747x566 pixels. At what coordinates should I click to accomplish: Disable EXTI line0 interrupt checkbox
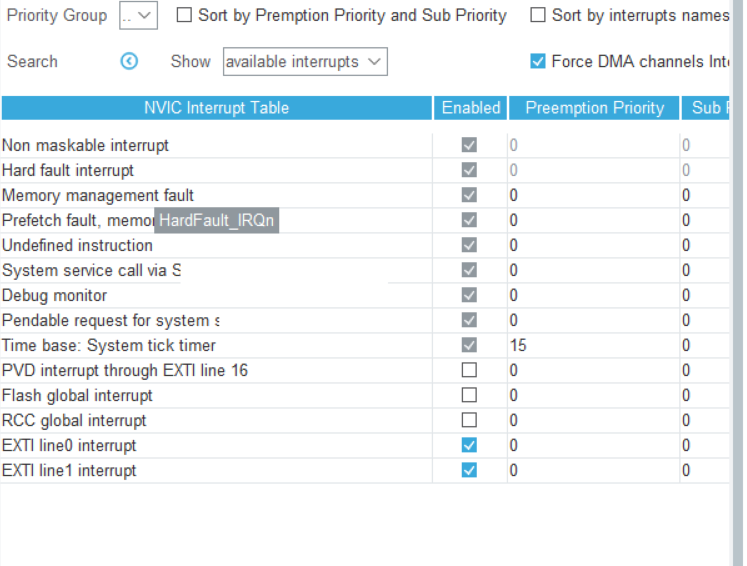pyautogui.click(x=469, y=446)
